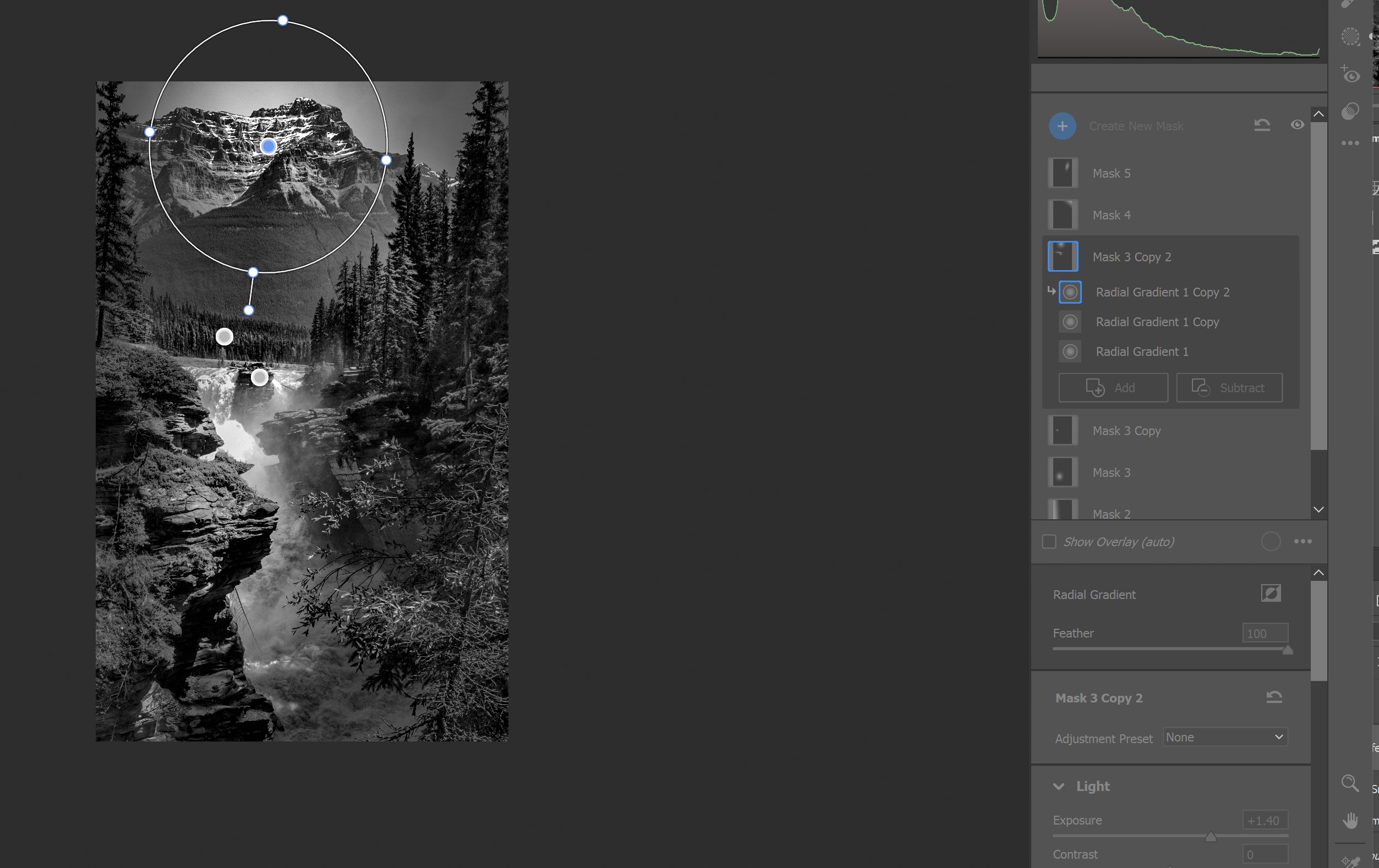The width and height of the screenshot is (1379, 868).
Task: Enable the Show Overlay checkbox
Action: [x=1049, y=542]
